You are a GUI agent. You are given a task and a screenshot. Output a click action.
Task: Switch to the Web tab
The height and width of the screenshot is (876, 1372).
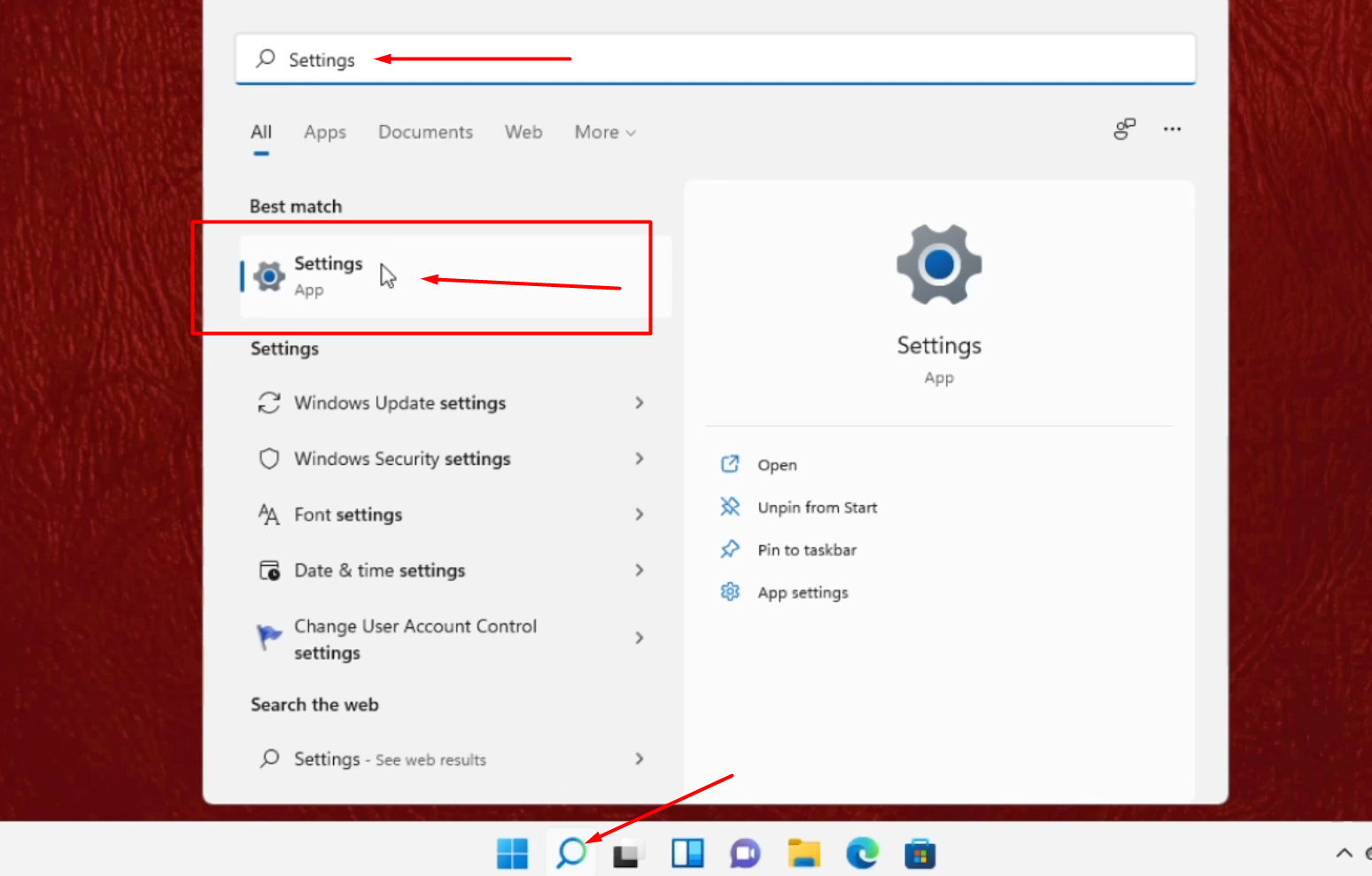point(523,132)
